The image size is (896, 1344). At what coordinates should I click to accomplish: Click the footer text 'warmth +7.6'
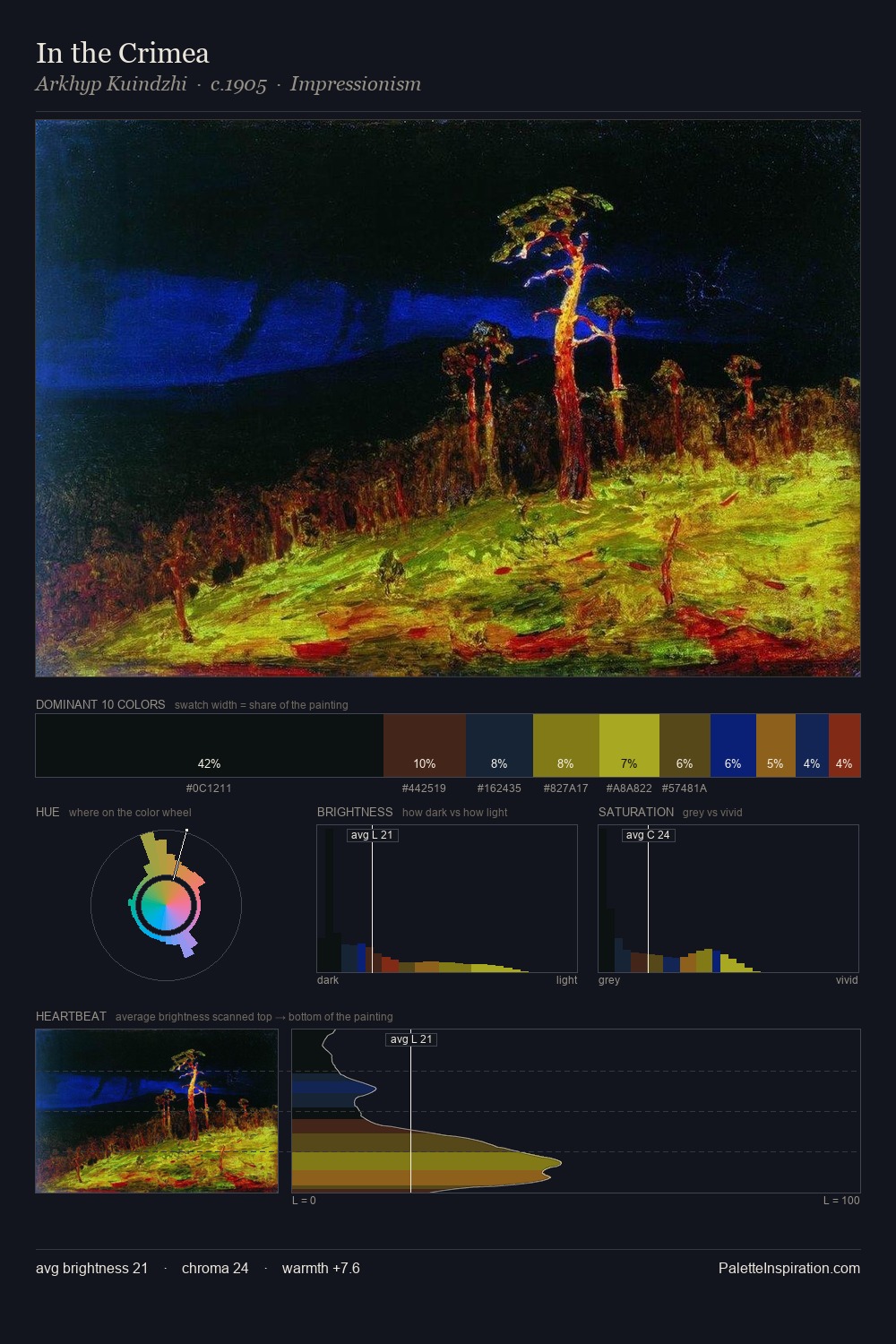321,1268
